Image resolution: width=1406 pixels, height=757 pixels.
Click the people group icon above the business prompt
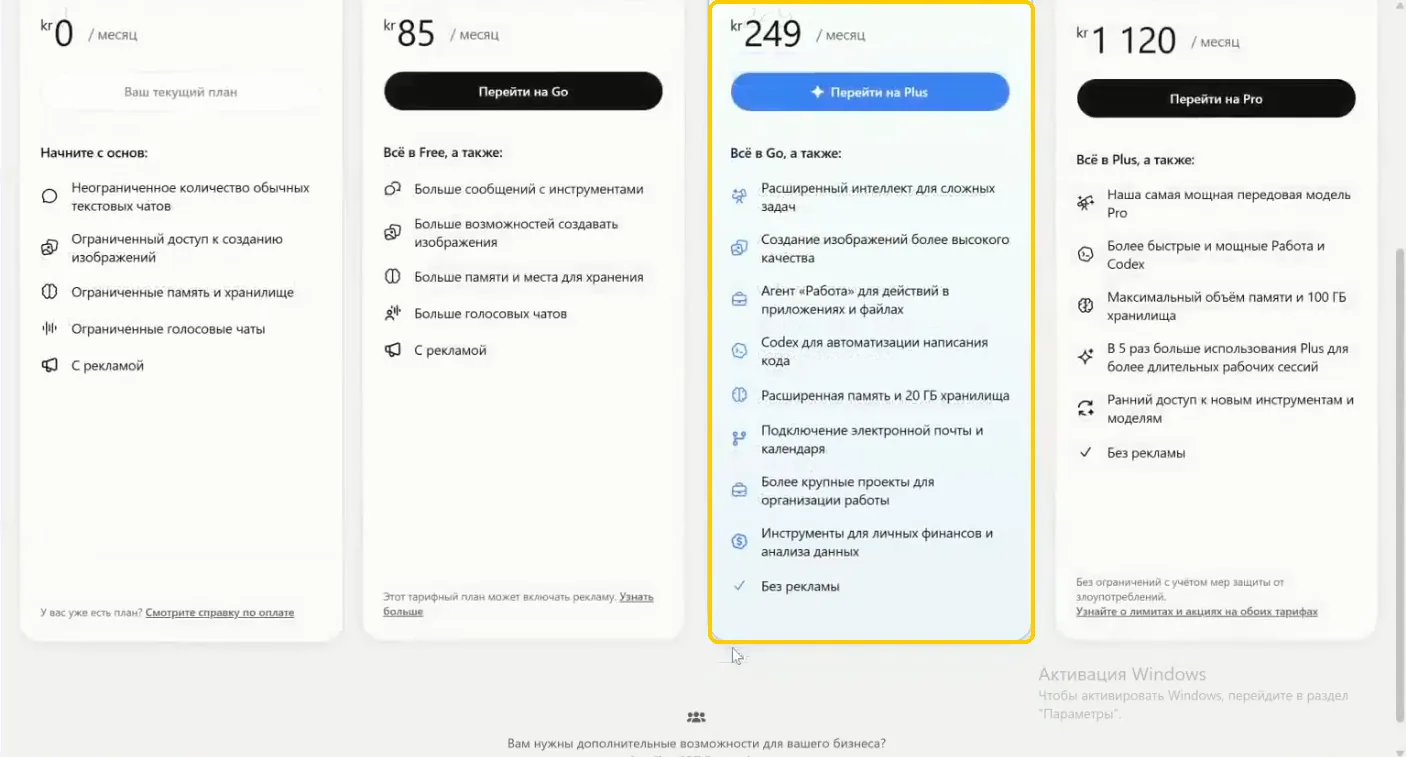tap(697, 717)
